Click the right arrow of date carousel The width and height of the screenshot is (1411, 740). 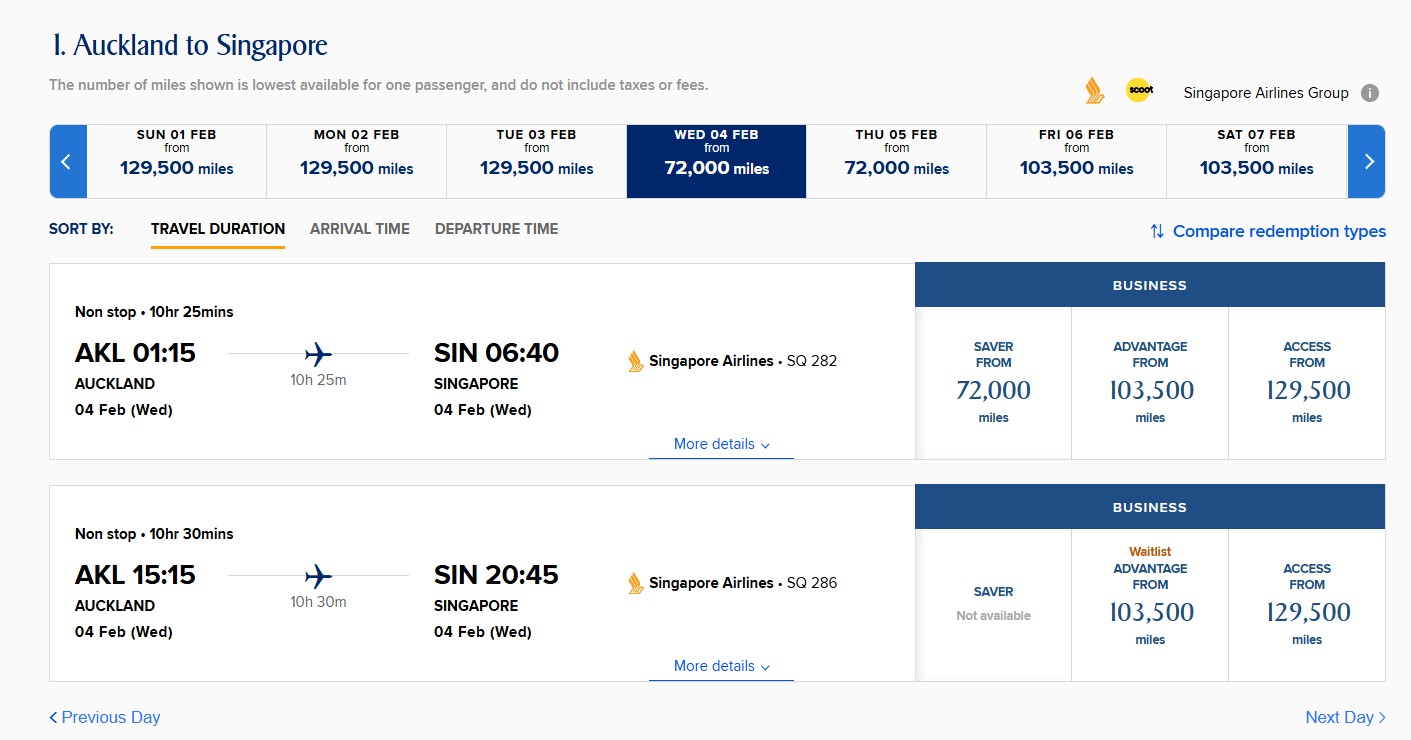(1368, 161)
